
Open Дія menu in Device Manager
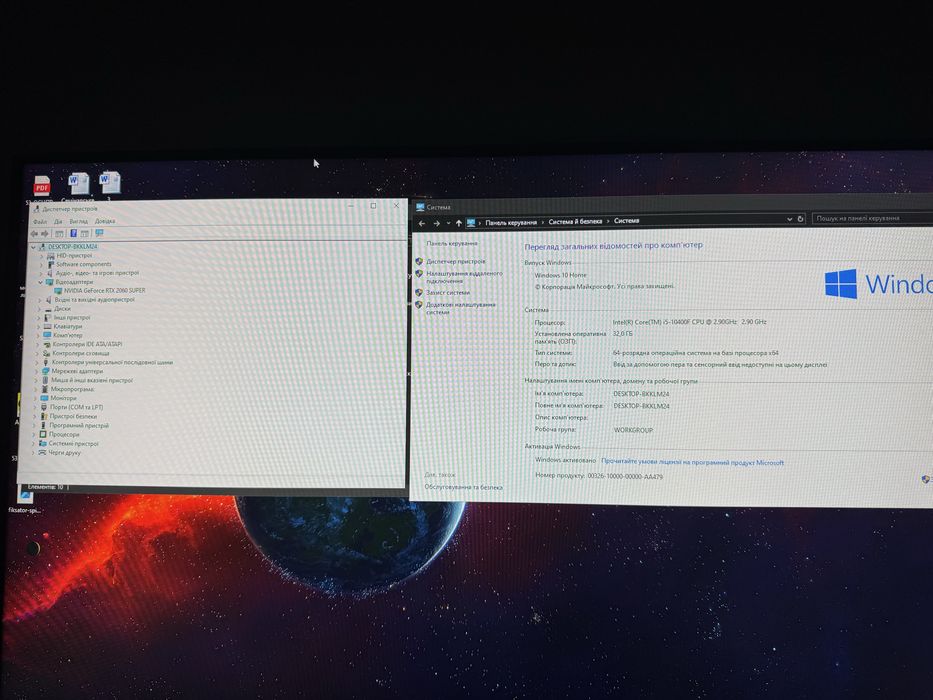click(58, 221)
